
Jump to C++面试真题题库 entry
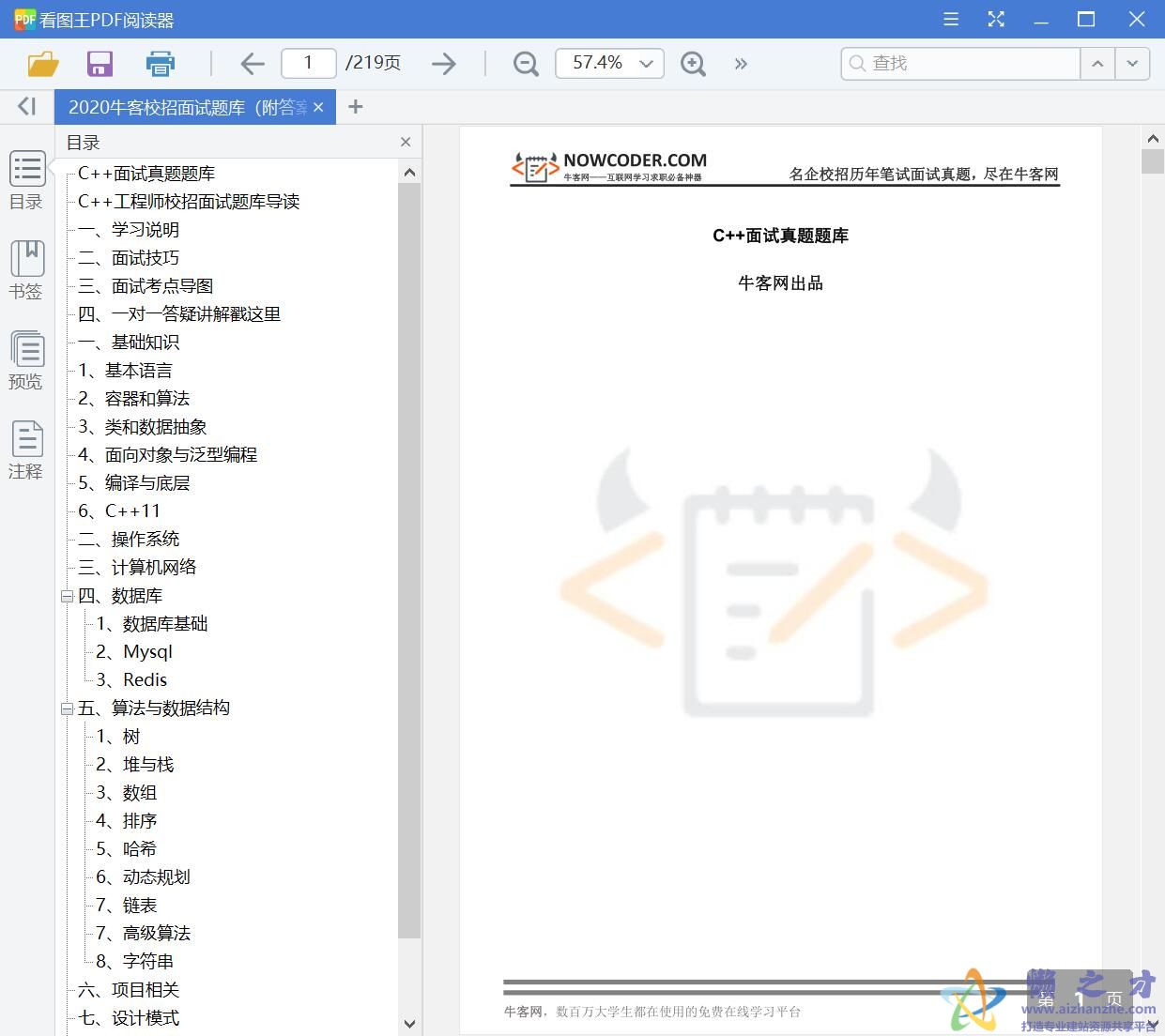146,174
